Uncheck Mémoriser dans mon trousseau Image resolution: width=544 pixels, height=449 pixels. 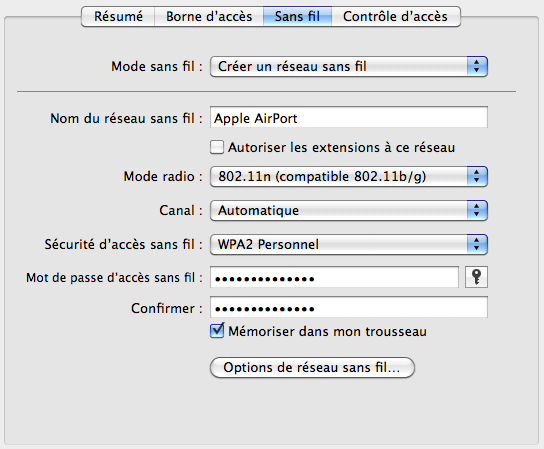click(x=217, y=331)
